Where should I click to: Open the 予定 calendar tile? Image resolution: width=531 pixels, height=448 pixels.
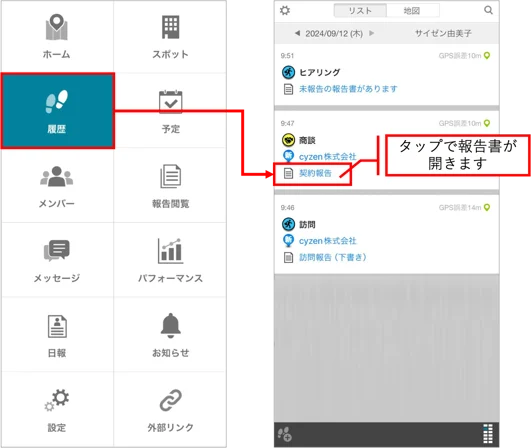[x=170, y=111]
